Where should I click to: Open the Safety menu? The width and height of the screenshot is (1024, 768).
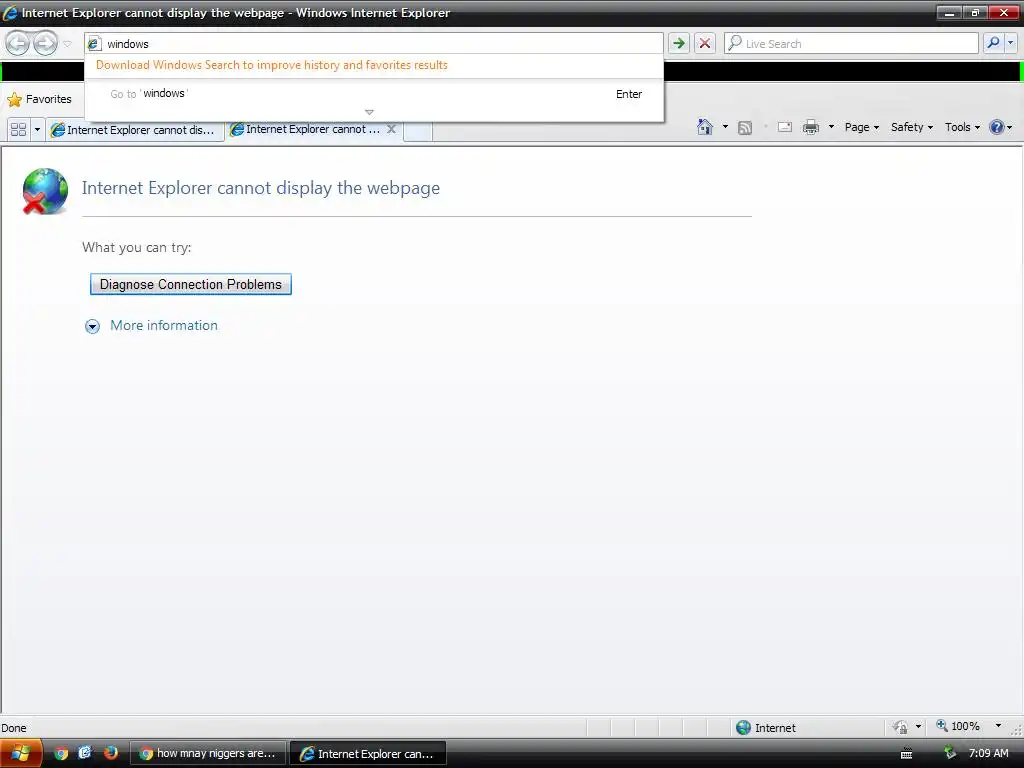912,127
